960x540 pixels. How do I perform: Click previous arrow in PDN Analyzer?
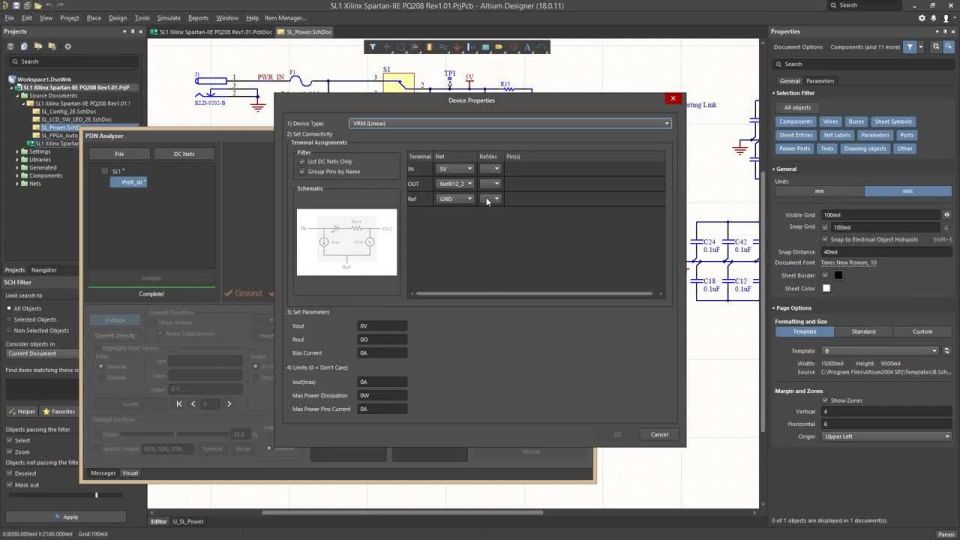(193, 404)
